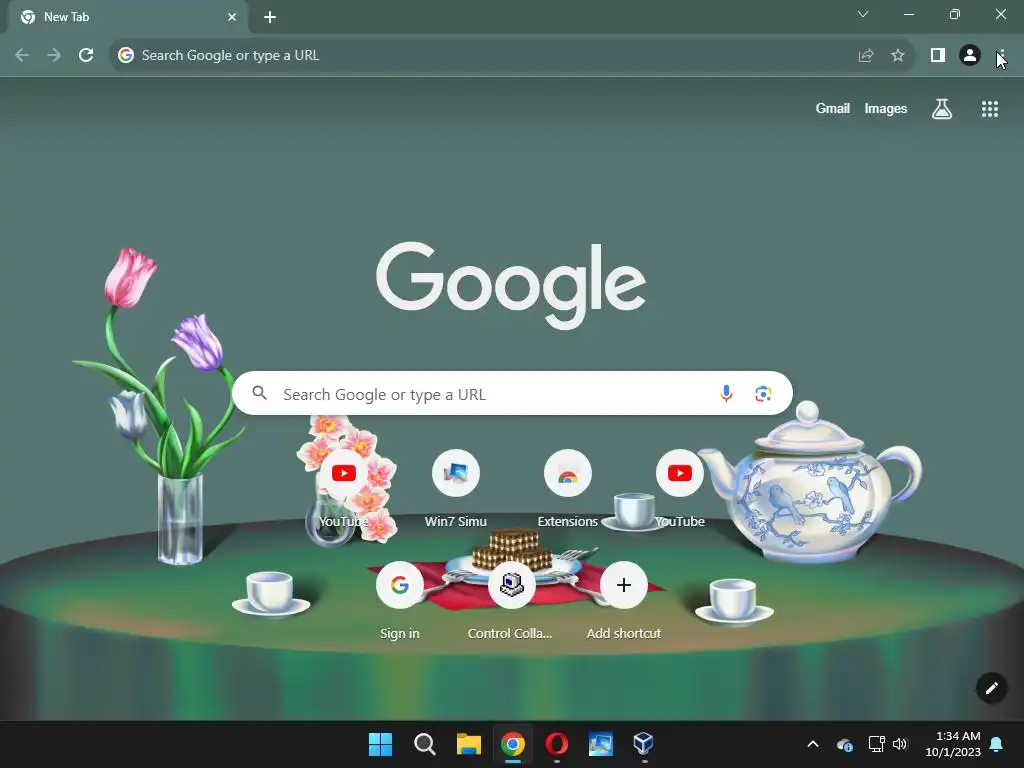The width and height of the screenshot is (1024, 768).
Task: Customize this page with pencil icon
Action: point(991,688)
